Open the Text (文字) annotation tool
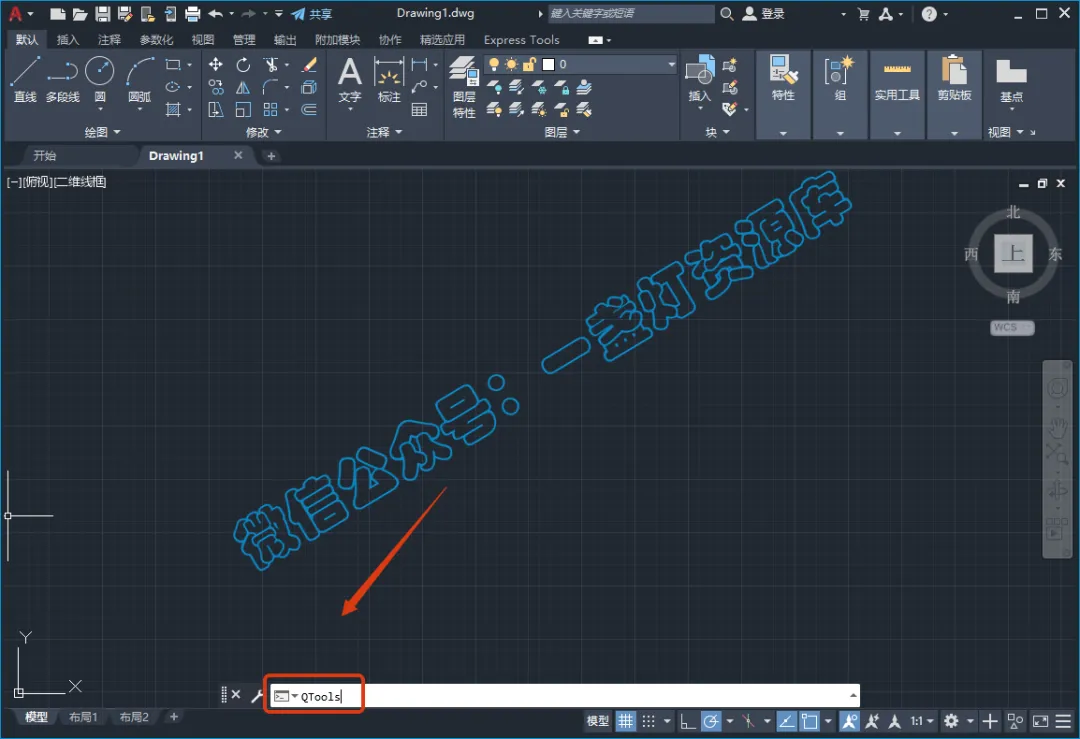The height and width of the screenshot is (739, 1080). point(349,80)
